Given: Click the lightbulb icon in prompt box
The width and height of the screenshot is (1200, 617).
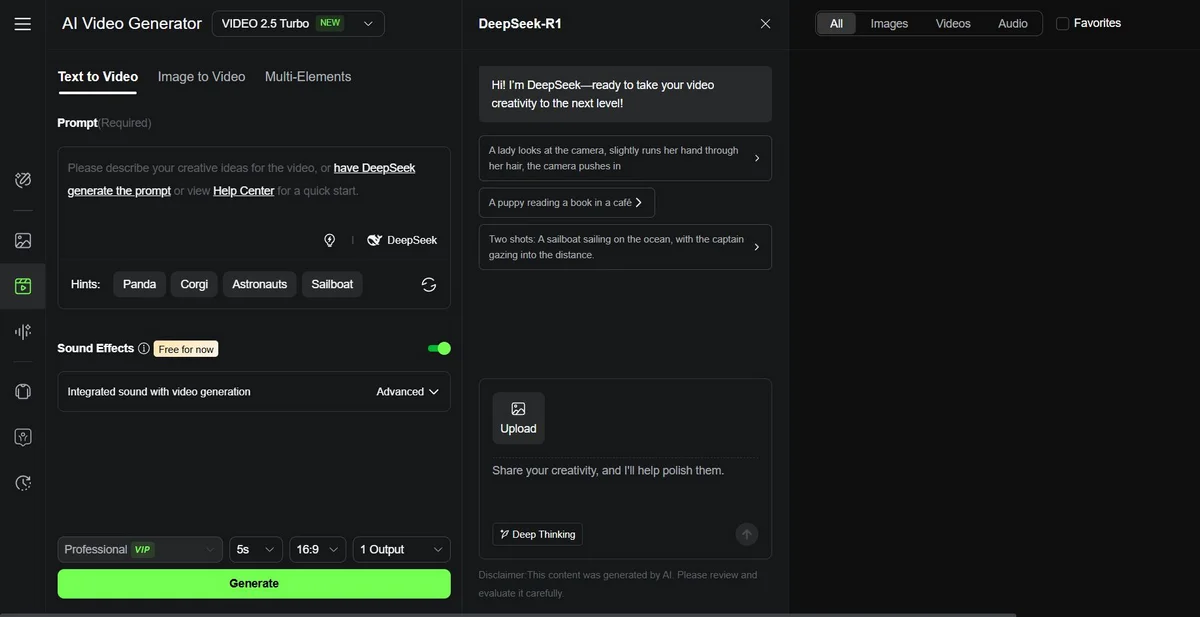Looking at the screenshot, I should pyautogui.click(x=329, y=241).
